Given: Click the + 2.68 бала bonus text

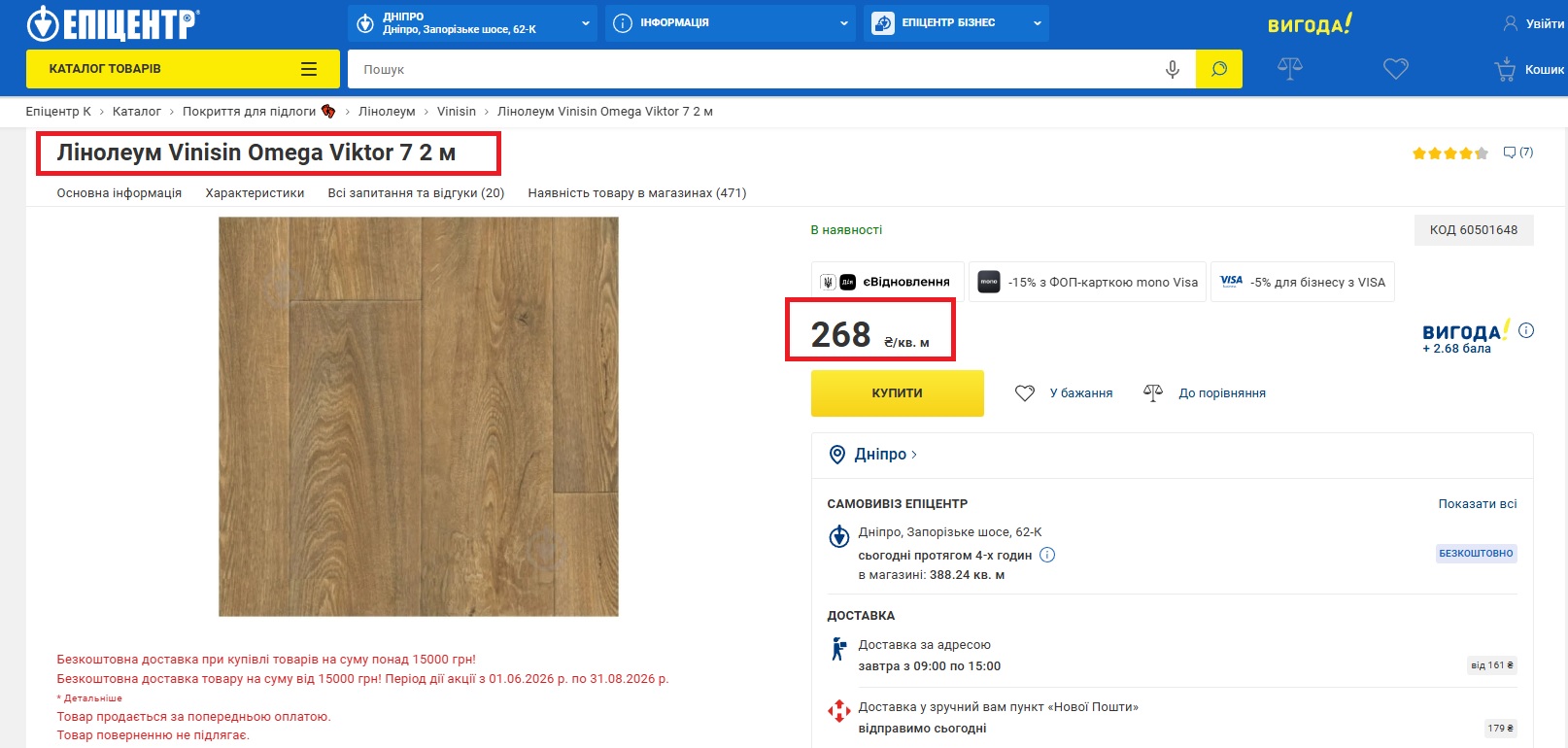Looking at the screenshot, I should click(1456, 349).
